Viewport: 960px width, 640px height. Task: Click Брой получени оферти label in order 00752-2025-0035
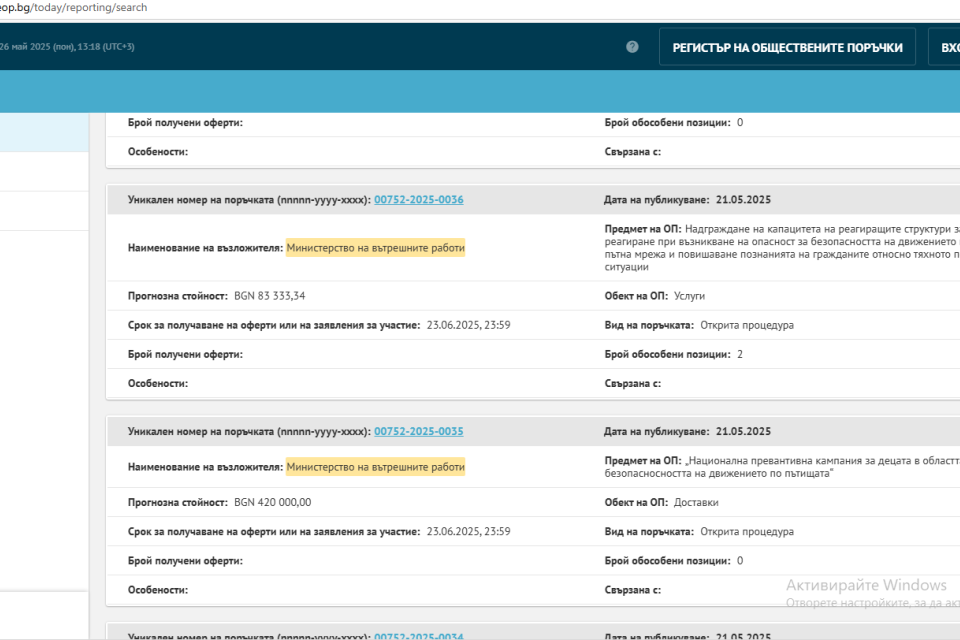coord(186,560)
